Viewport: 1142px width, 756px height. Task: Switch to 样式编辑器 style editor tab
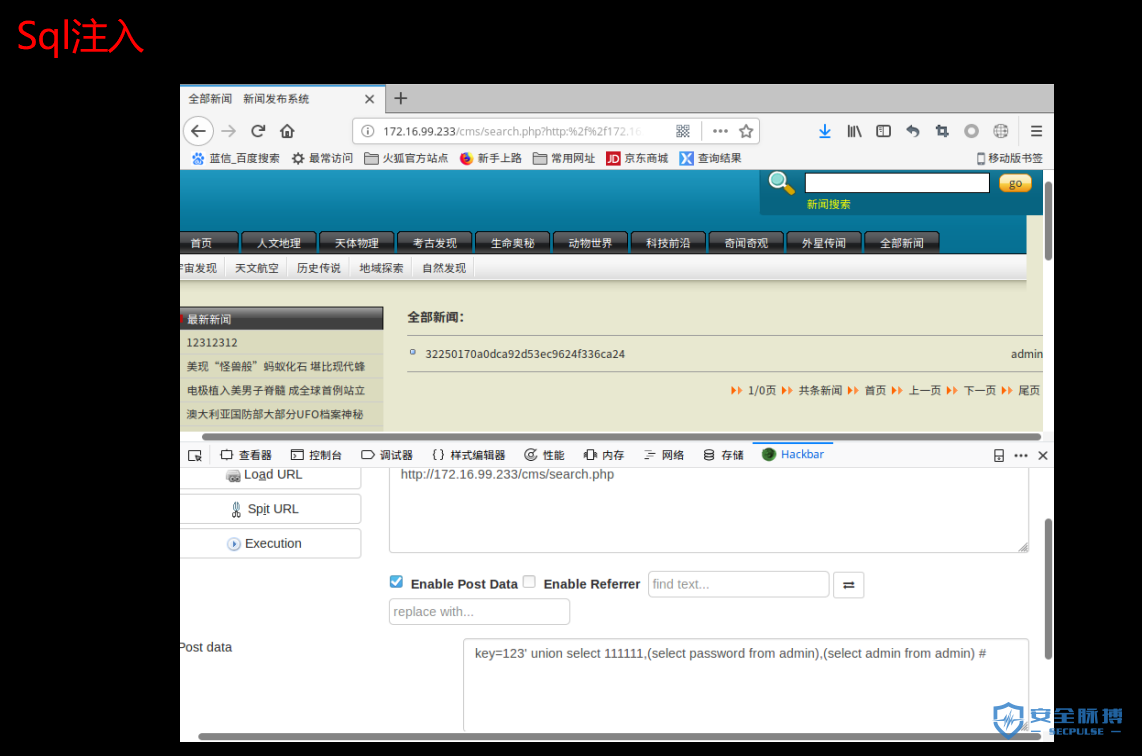[468, 455]
